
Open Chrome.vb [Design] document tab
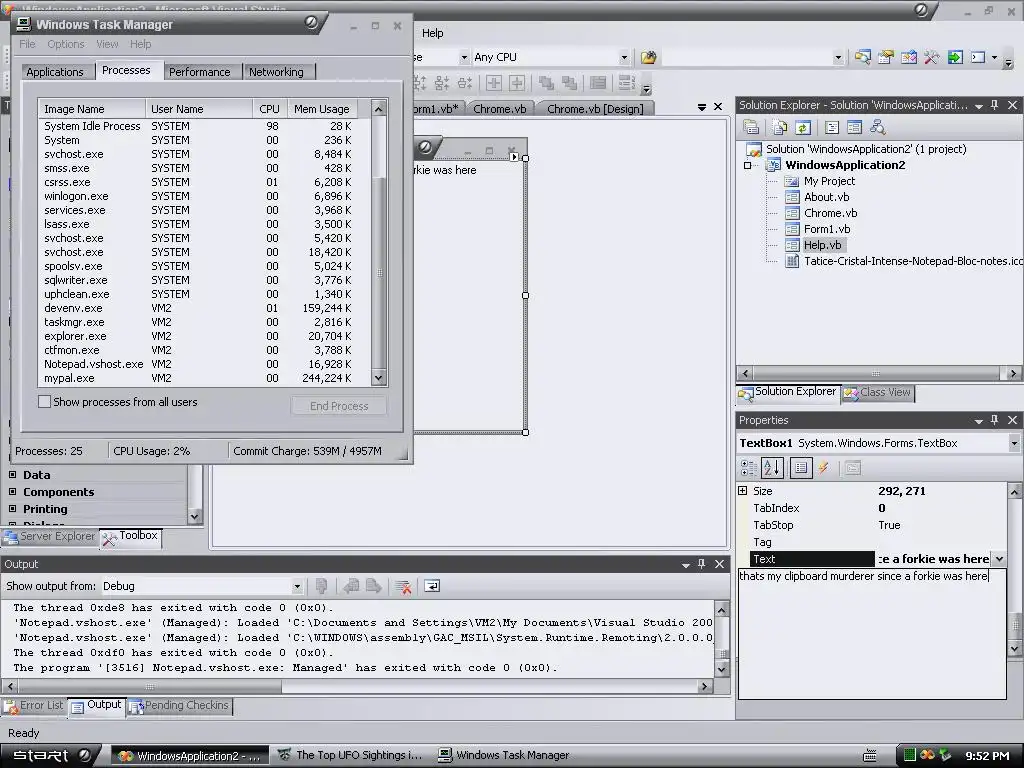click(x=595, y=109)
